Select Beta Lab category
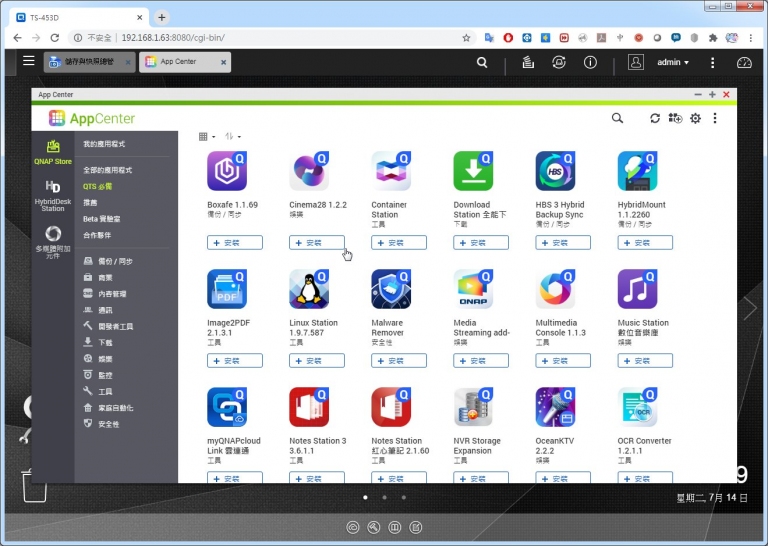 101,219
